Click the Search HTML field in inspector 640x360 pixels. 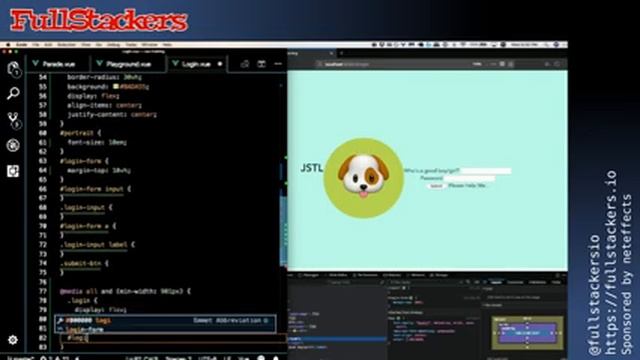pos(339,282)
